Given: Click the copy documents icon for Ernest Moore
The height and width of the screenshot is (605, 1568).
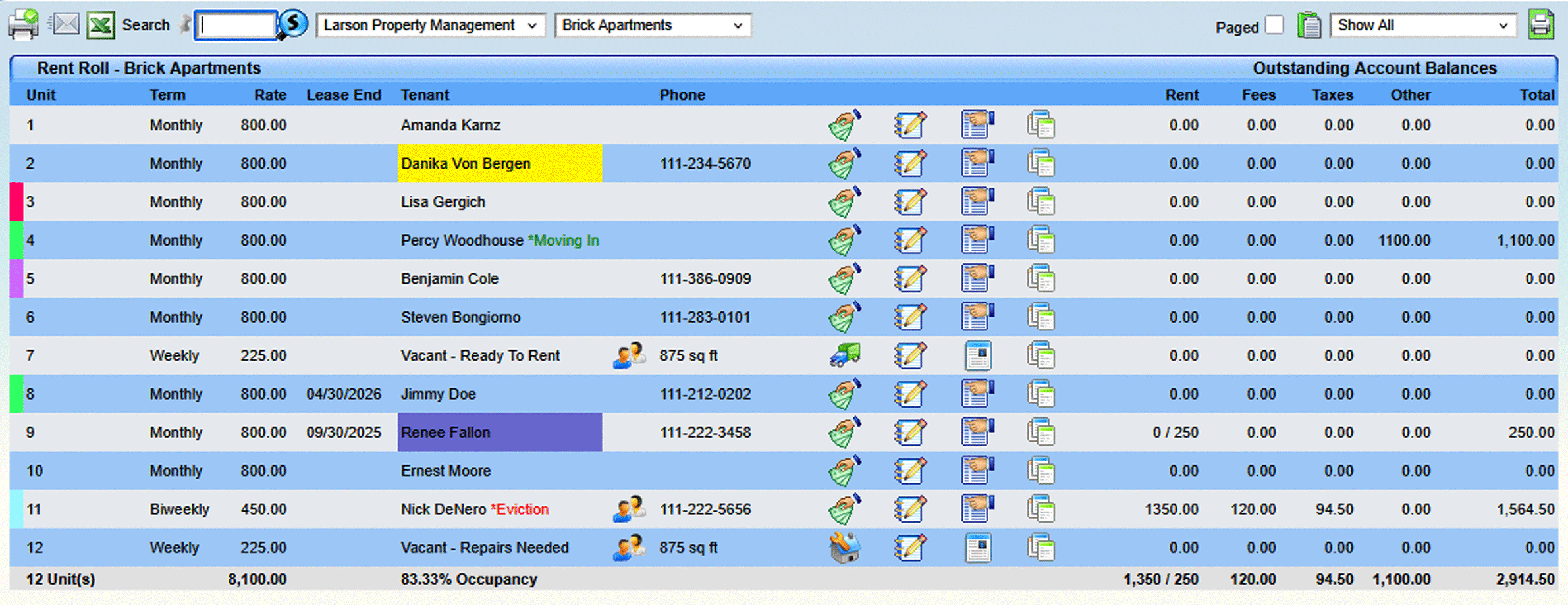Looking at the screenshot, I should coord(1041,470).
